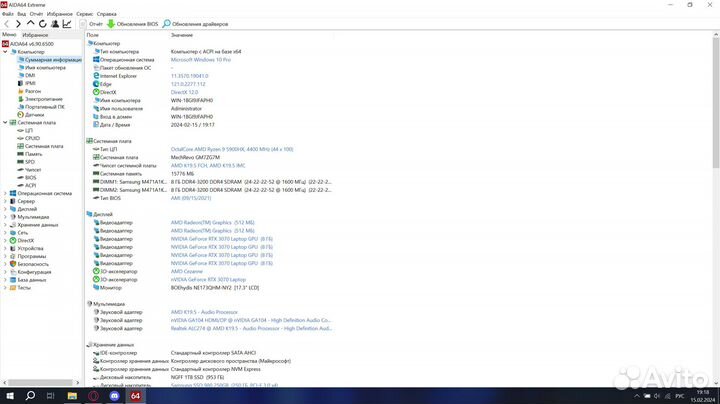The width and height of the screenshot is (720, 404).
Task: Expand the Устройства tree node
Action: pyautogui.click(x=5, y=248)
